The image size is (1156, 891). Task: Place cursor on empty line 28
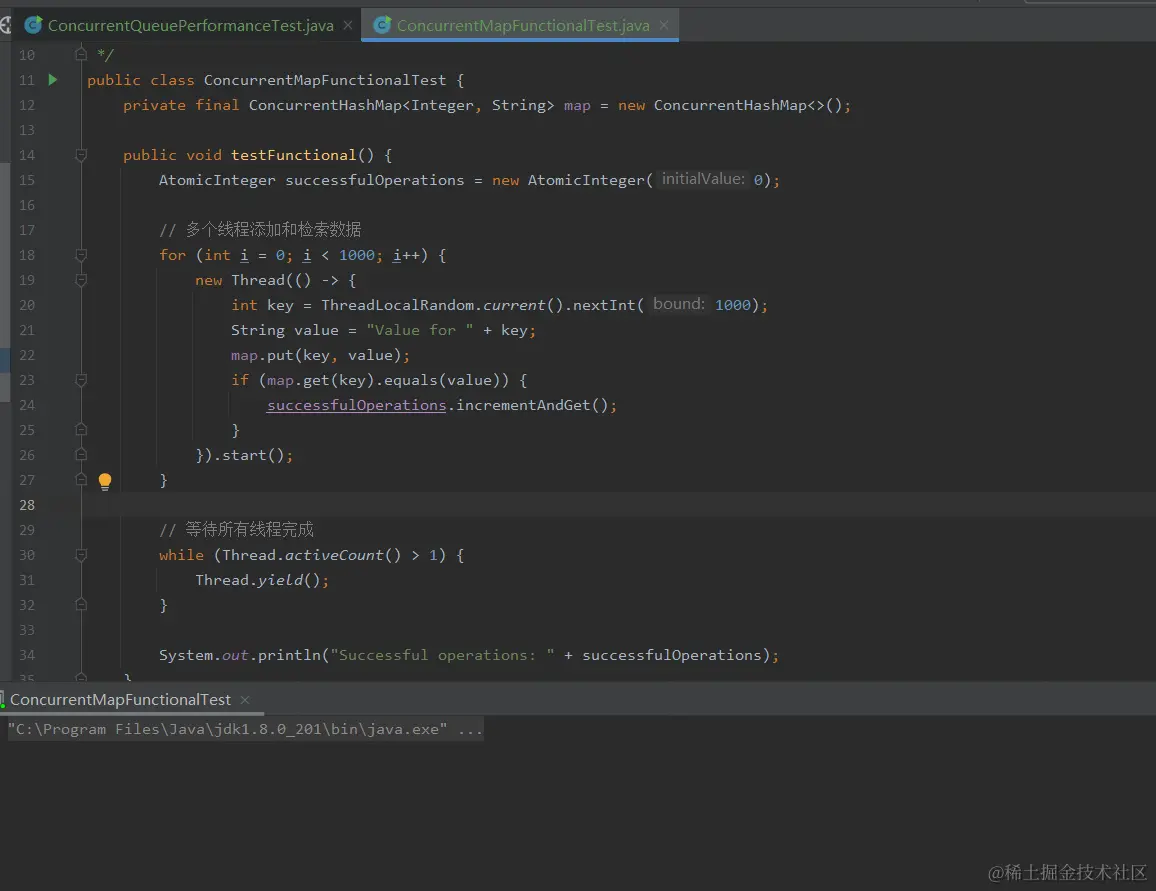(x=619, y=505)
